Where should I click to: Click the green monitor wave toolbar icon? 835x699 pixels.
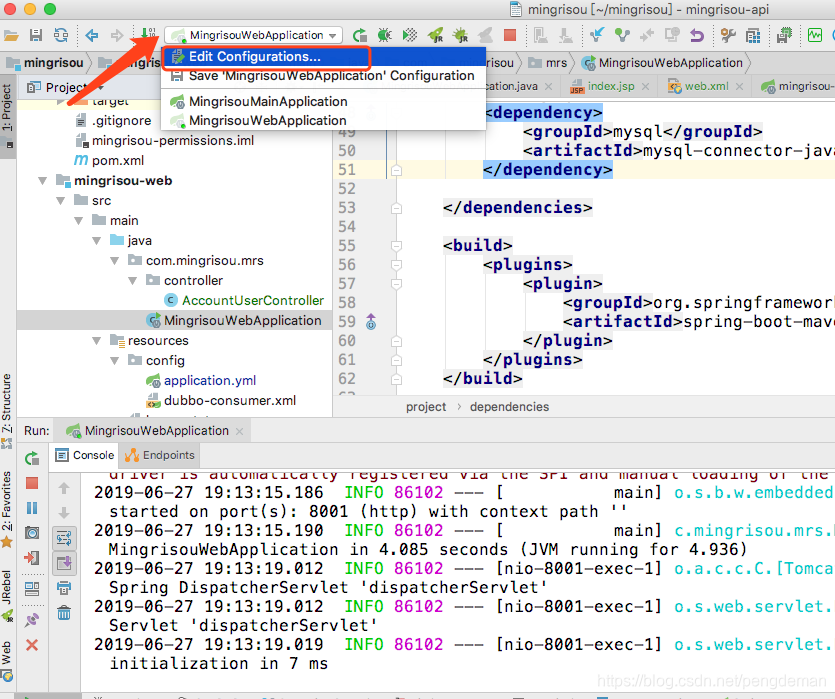click(815, 36)
